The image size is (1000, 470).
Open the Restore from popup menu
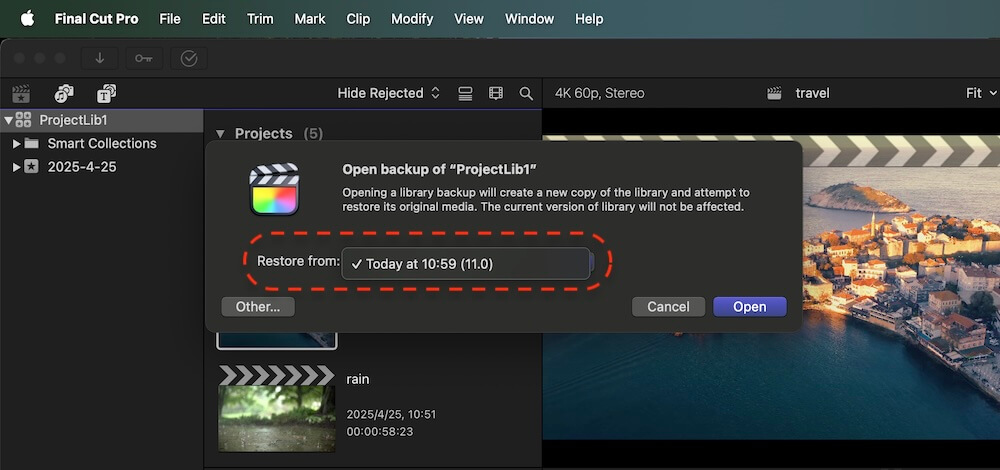pos(466,263)
